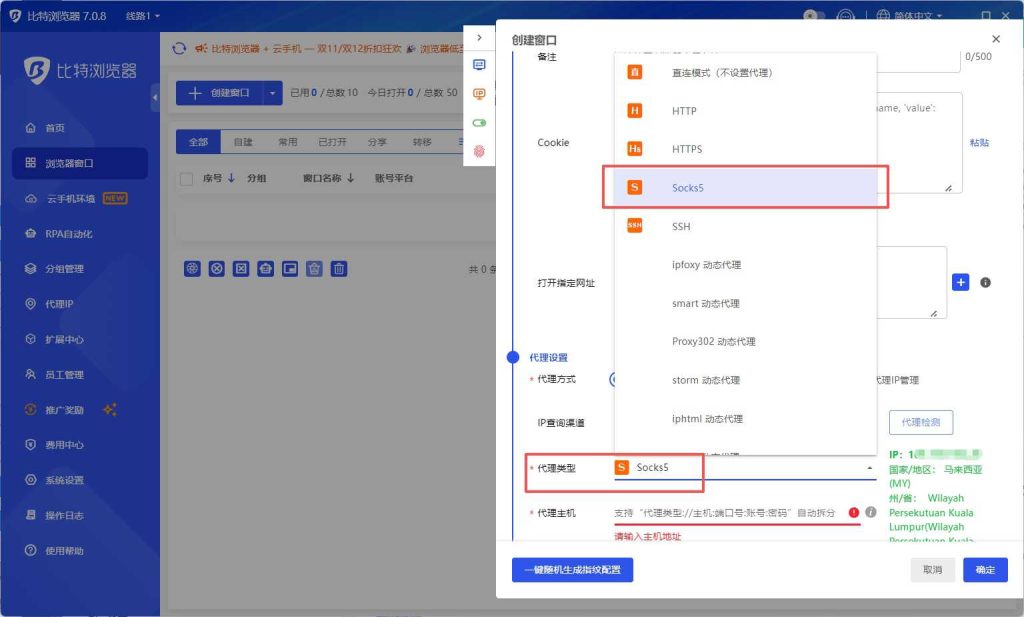Viewport: 1024px width, 617px height.
Task: Open the 代理IP page in the sidebar
Action: coord(60,304)
